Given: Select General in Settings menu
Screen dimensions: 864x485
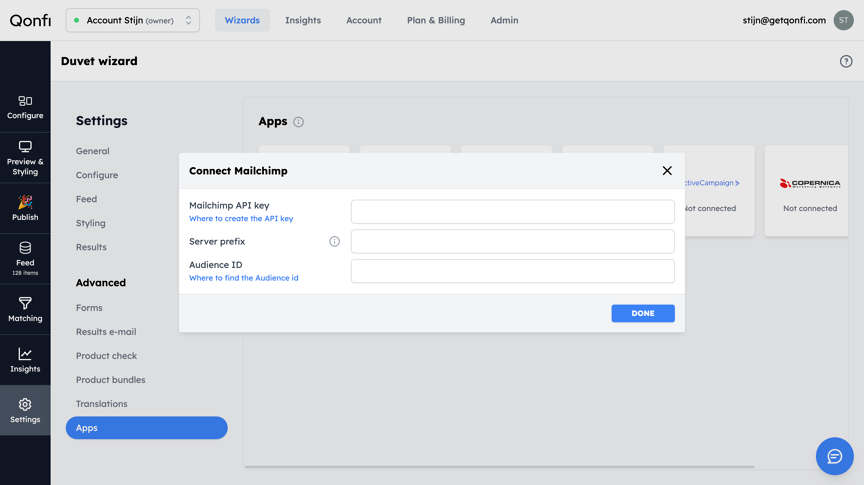Looking at the screenshot, I should pos(93,151).
